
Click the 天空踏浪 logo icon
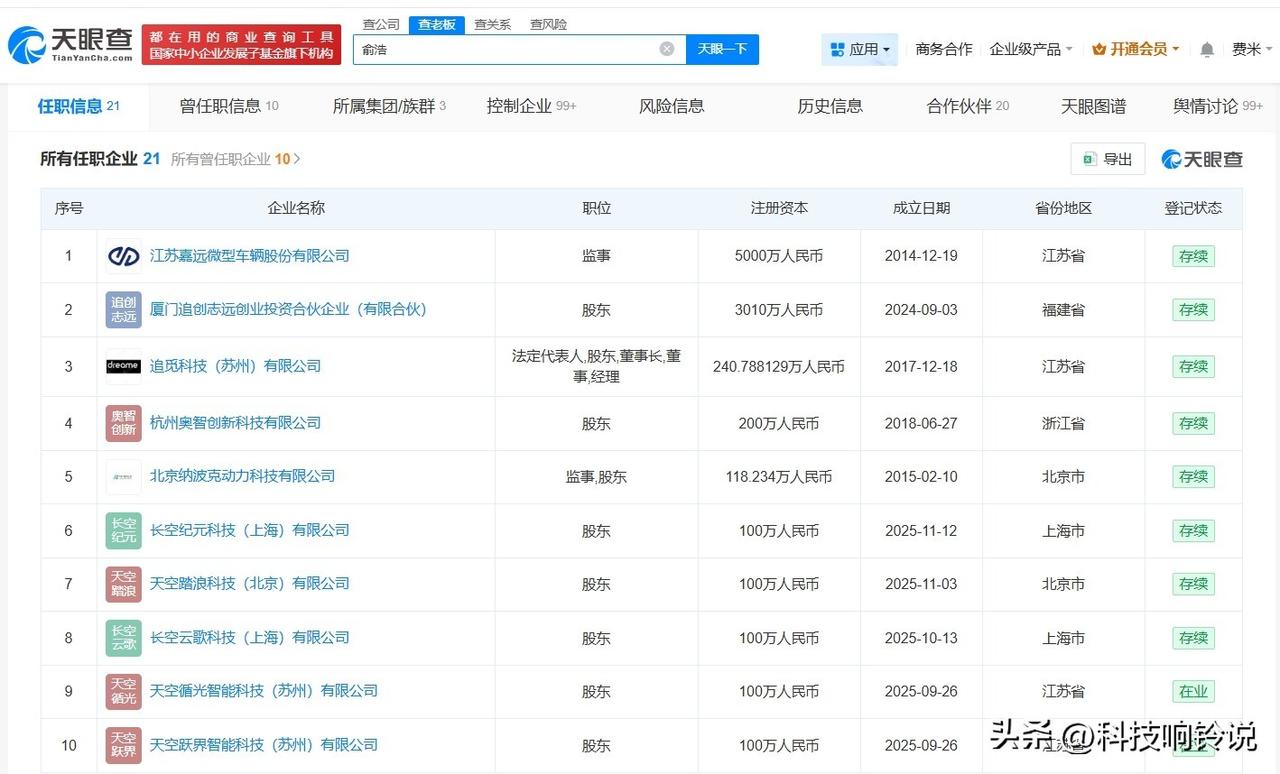[122, 584]
